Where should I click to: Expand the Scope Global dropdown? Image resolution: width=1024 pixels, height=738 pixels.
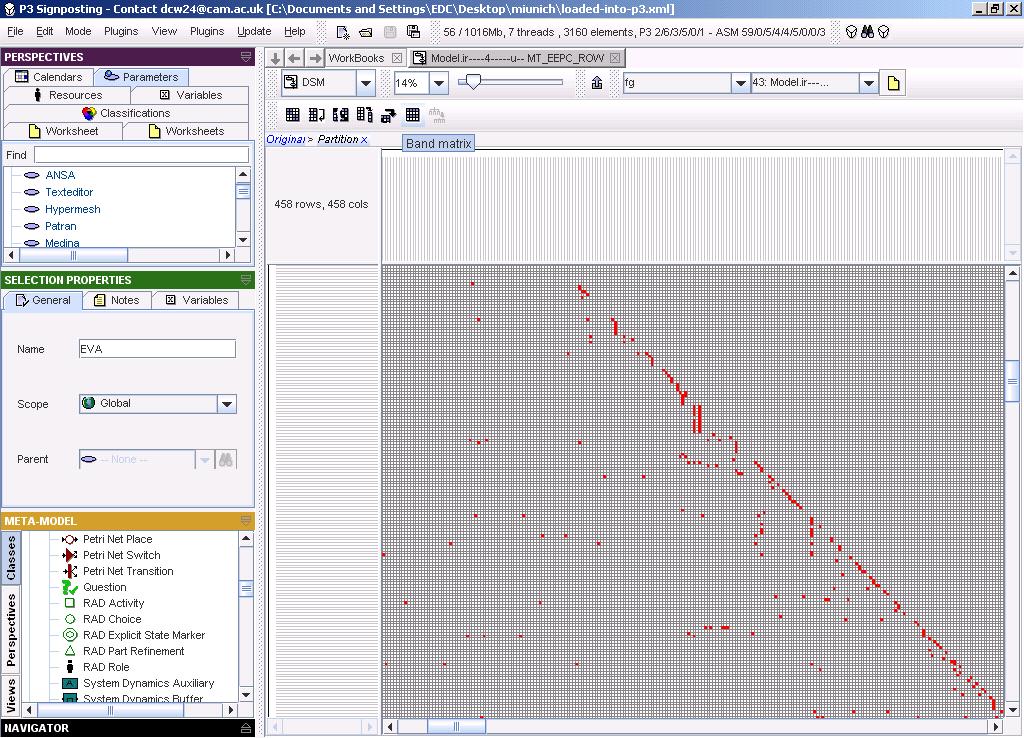(227, 404)
